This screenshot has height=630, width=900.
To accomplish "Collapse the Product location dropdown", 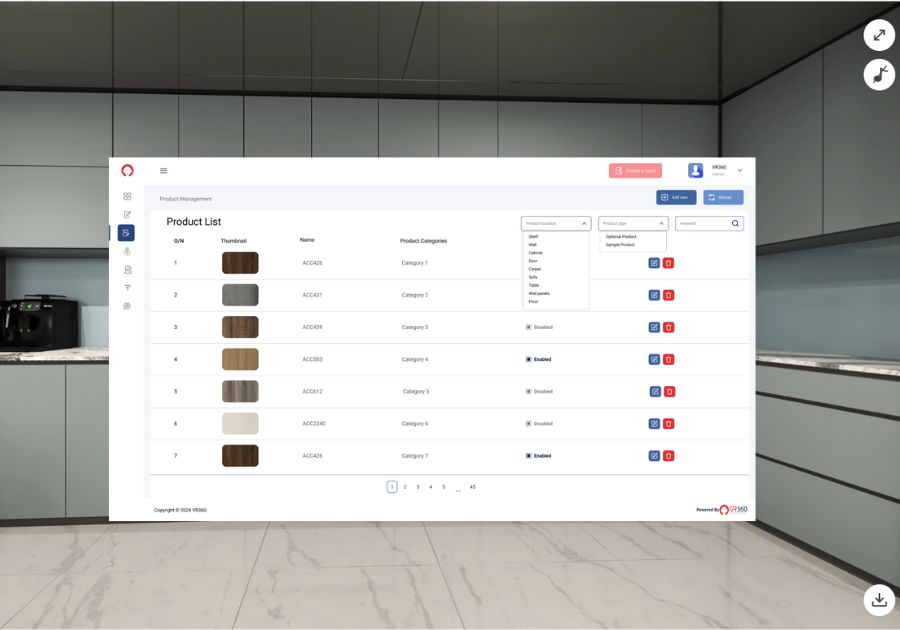I will pyautogui.click(x=584, y=222).
